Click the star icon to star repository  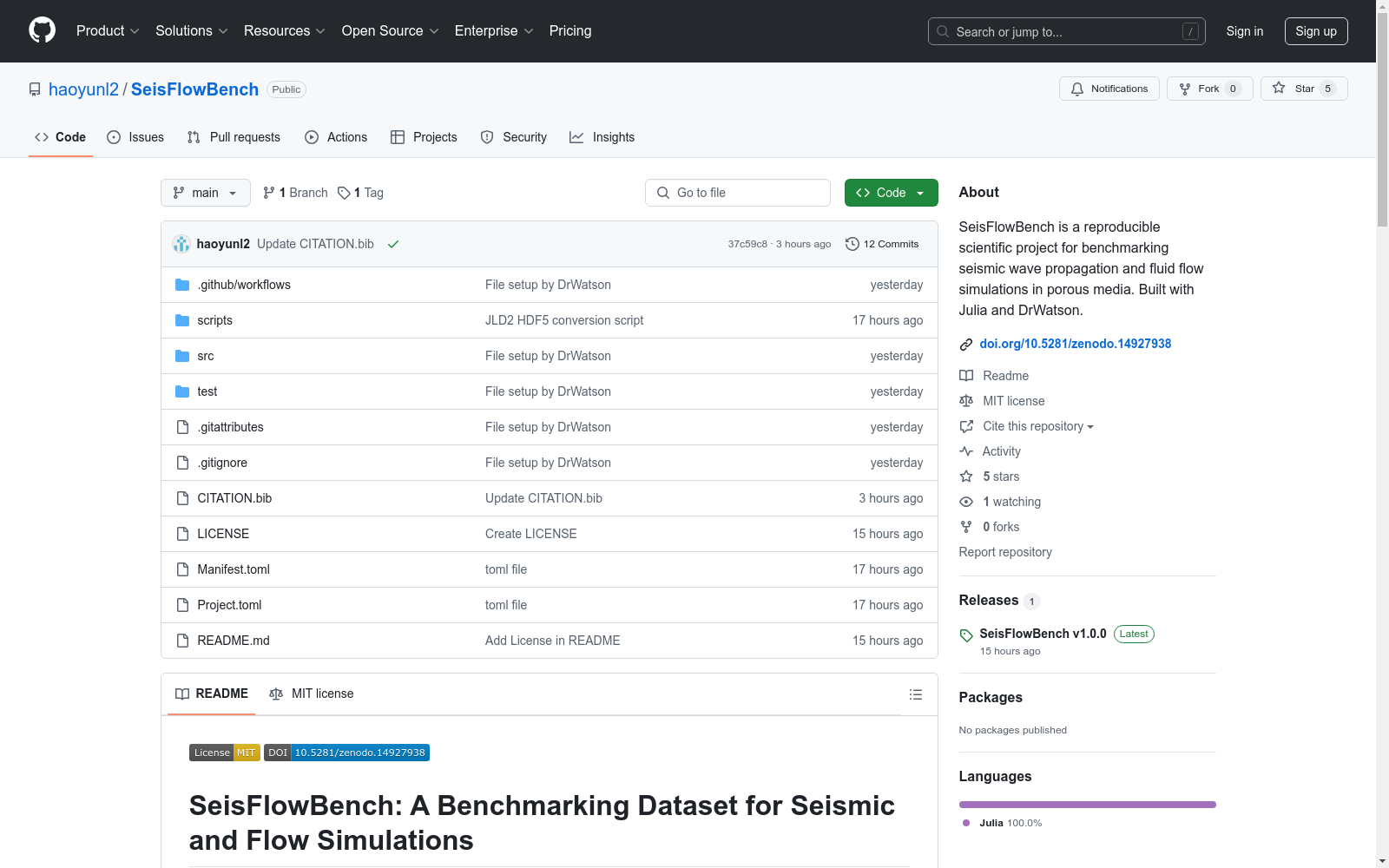click(1279, 88)
